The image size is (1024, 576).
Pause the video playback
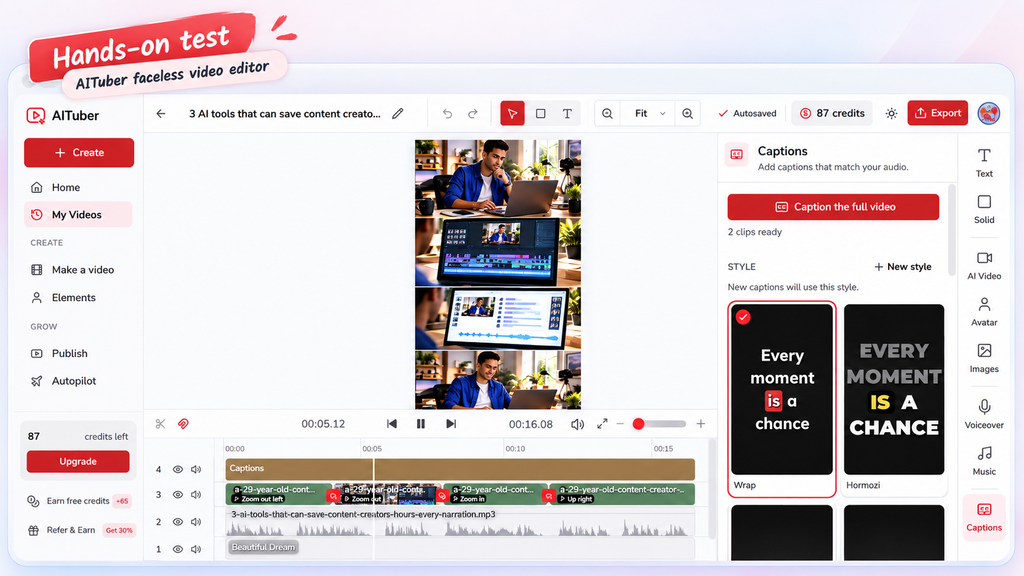coord(421,424)
